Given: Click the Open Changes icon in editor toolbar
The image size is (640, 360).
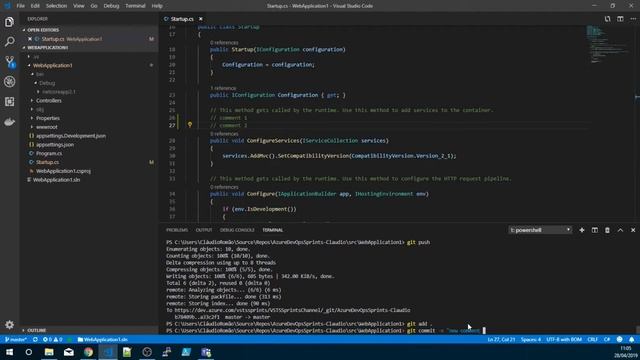Looking at the screenshot, I should pos(607,19).
